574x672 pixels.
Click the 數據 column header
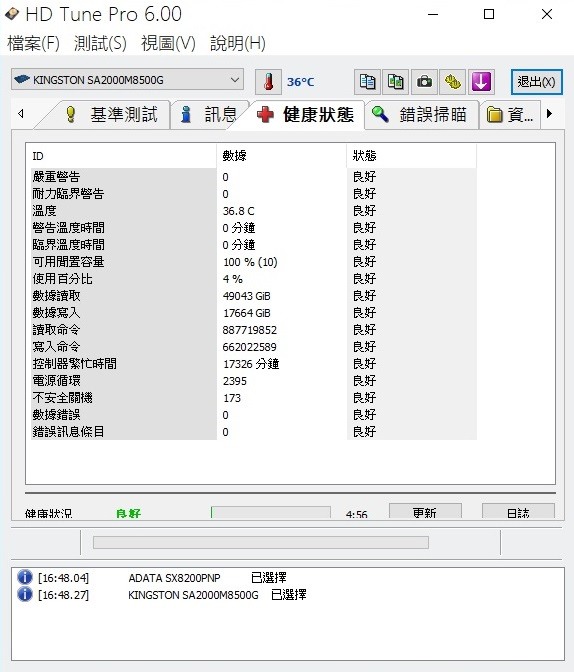(x=282, y=156)
